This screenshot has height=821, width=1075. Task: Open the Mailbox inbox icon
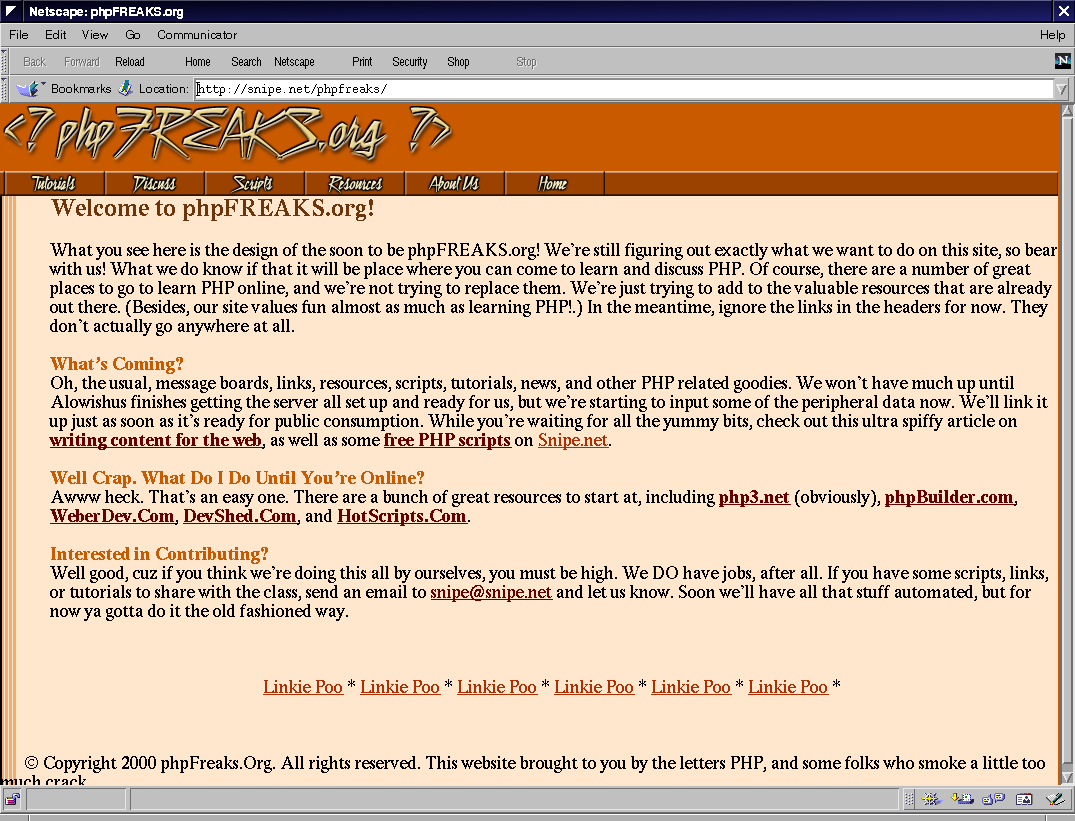point(962,798)
